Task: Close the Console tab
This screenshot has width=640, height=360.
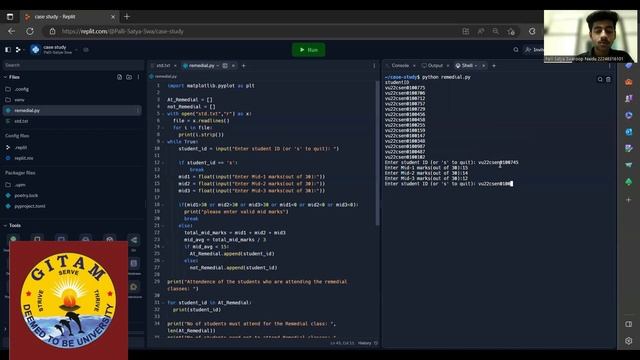Action: click(x=414, y=65)
